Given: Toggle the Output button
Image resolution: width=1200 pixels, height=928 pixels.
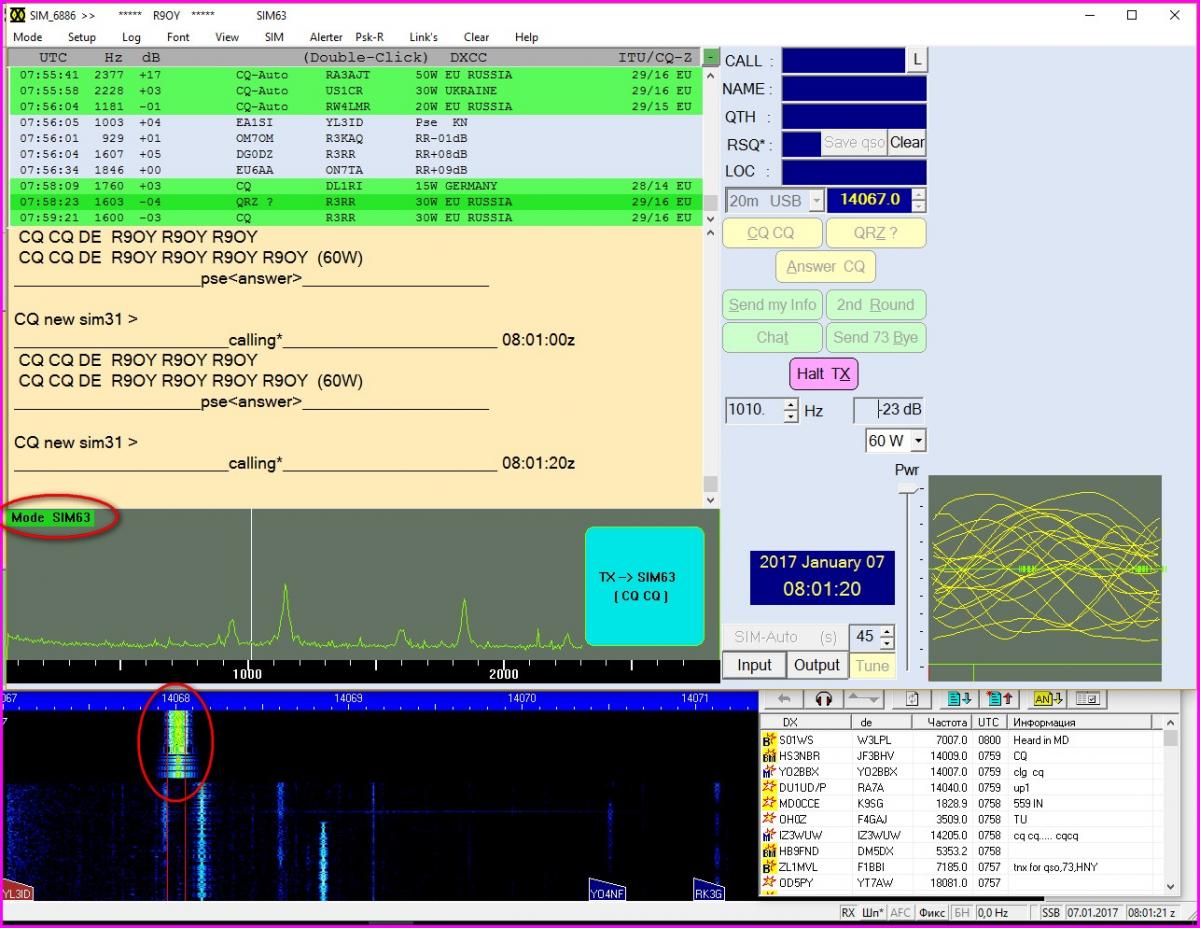Looking at the screenshot, I should (817, 665).
